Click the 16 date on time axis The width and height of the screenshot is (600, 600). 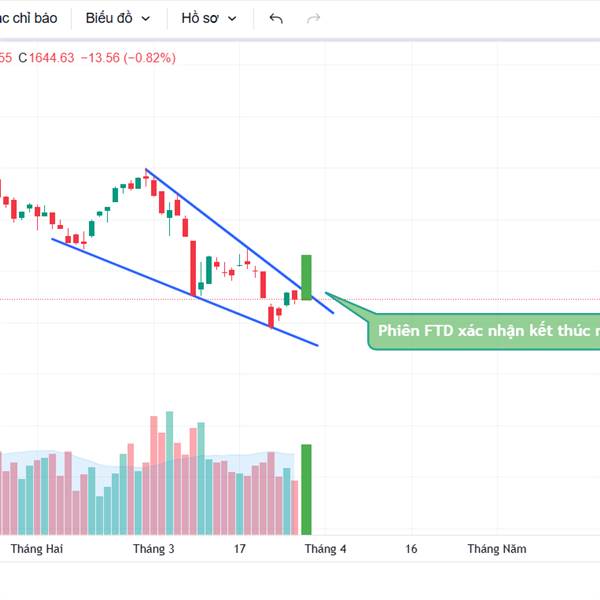pos(411,549)
